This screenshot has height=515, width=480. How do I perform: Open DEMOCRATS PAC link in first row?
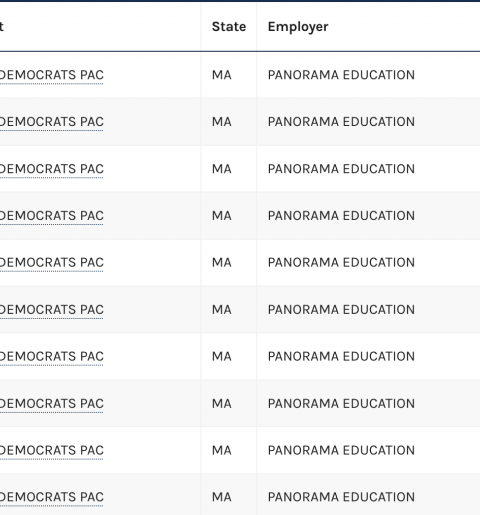52,75
